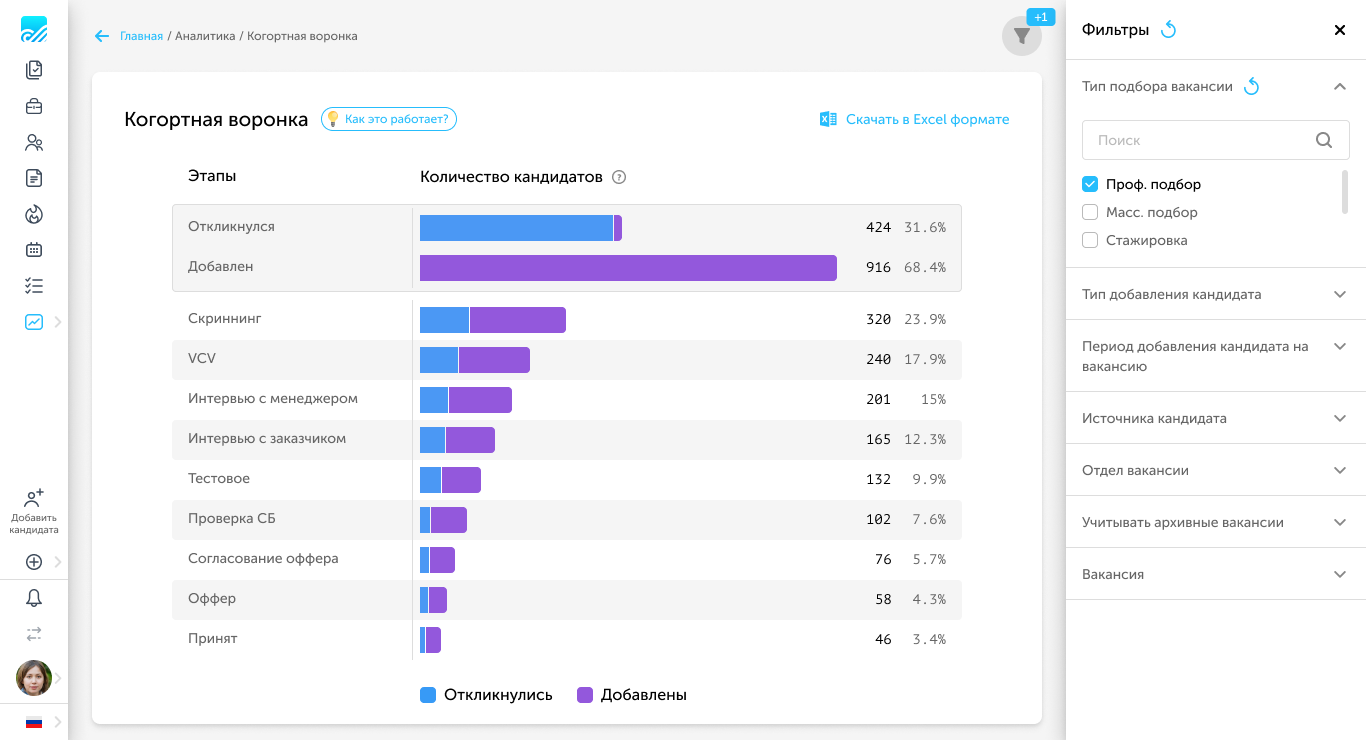Click the Скриннинг stage label
The width and height of the screenshot is (1366, 740).
225,318
